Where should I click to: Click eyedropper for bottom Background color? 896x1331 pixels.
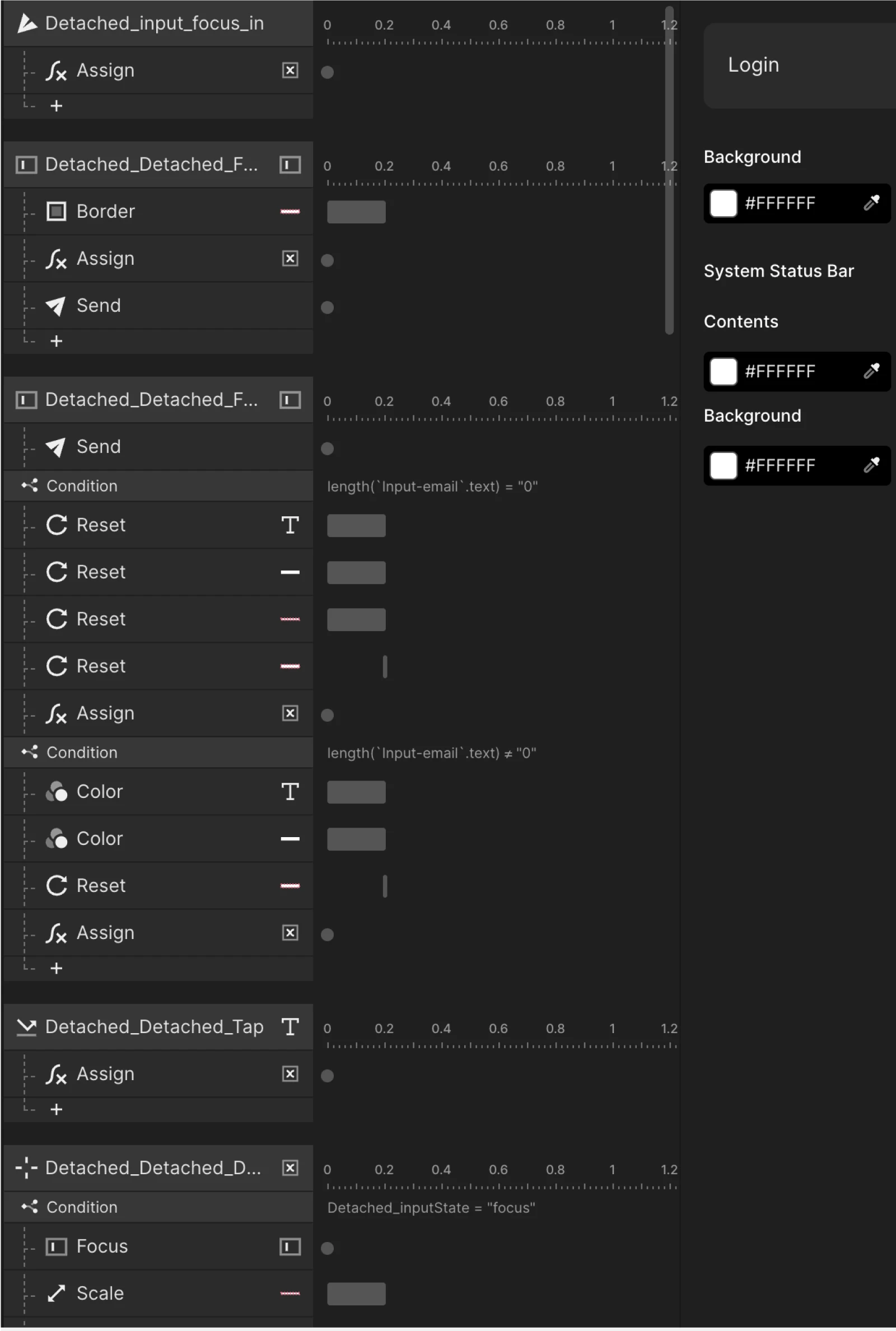[x=871, y=465]
